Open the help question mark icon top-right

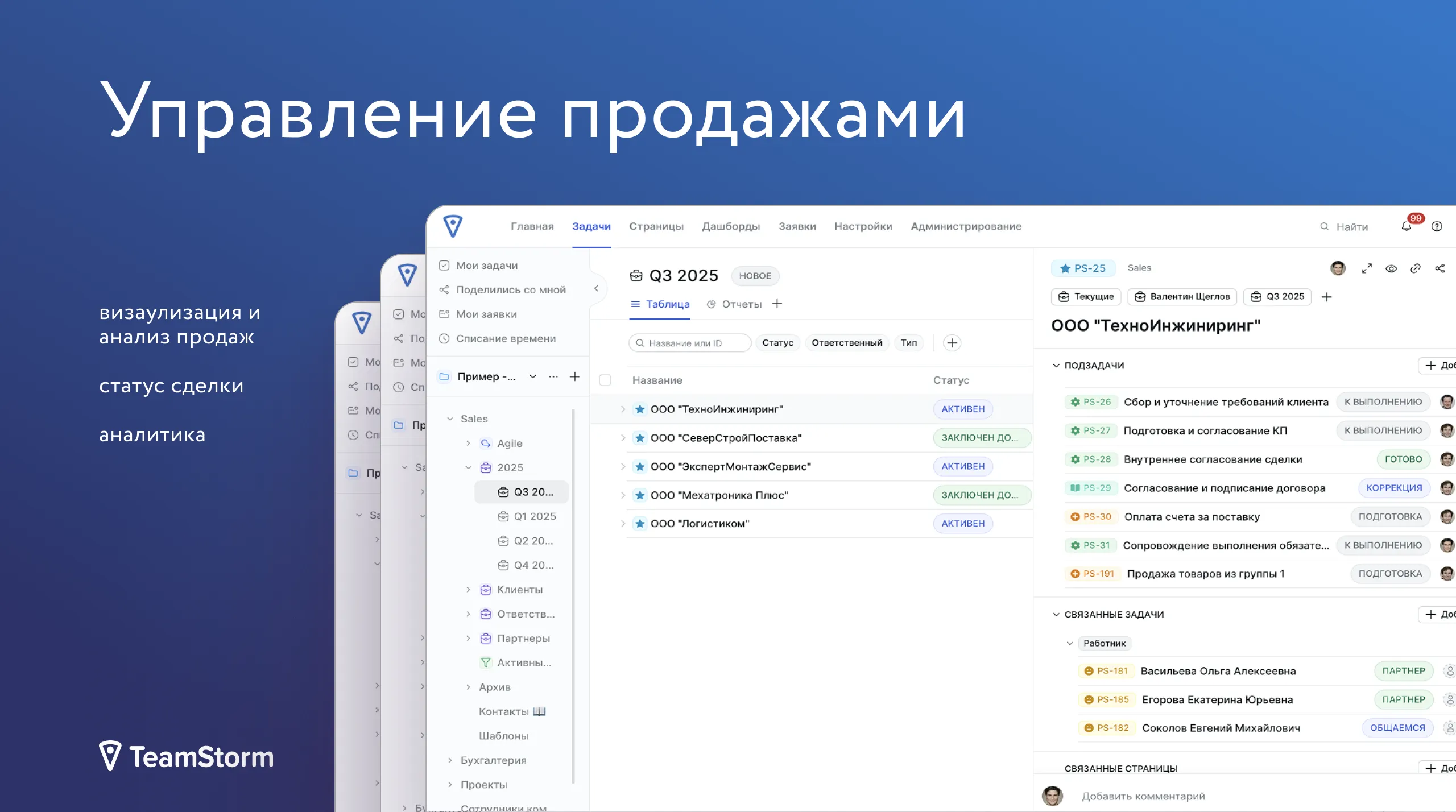point(1437,226)
